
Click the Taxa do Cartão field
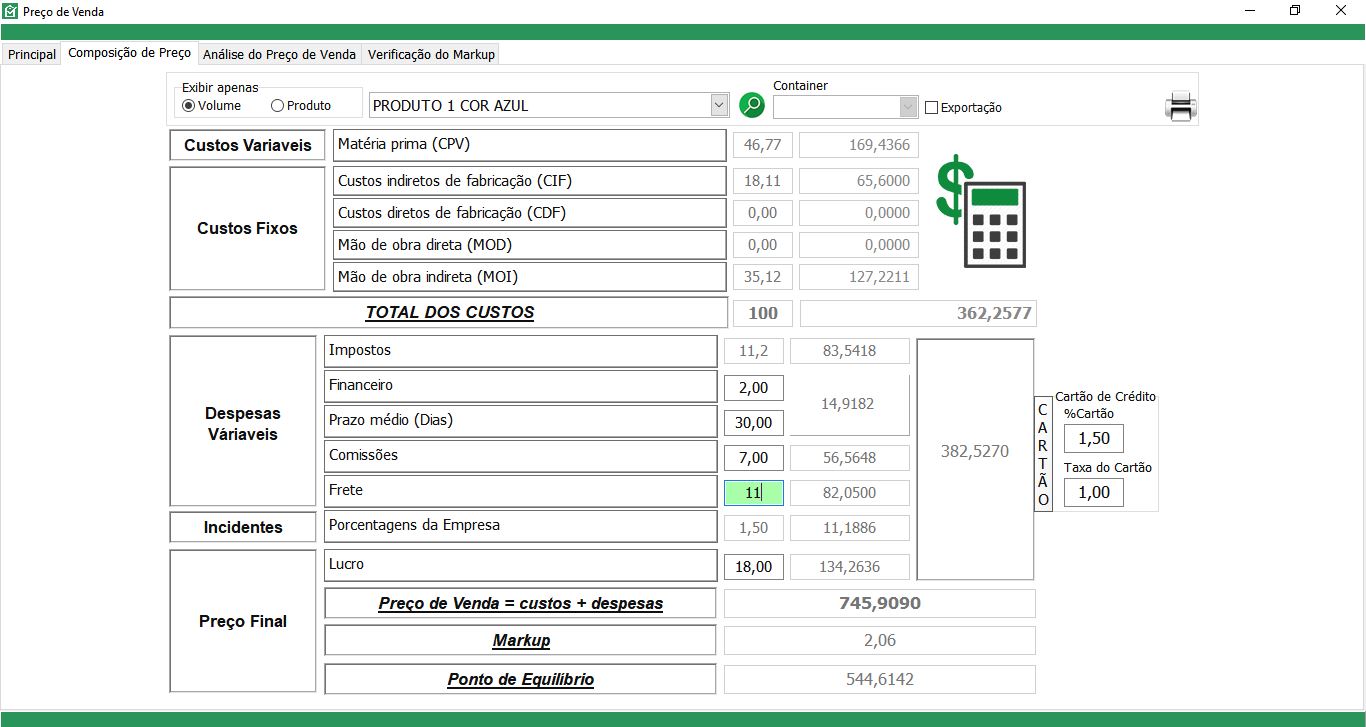[x=1093, y=492]
